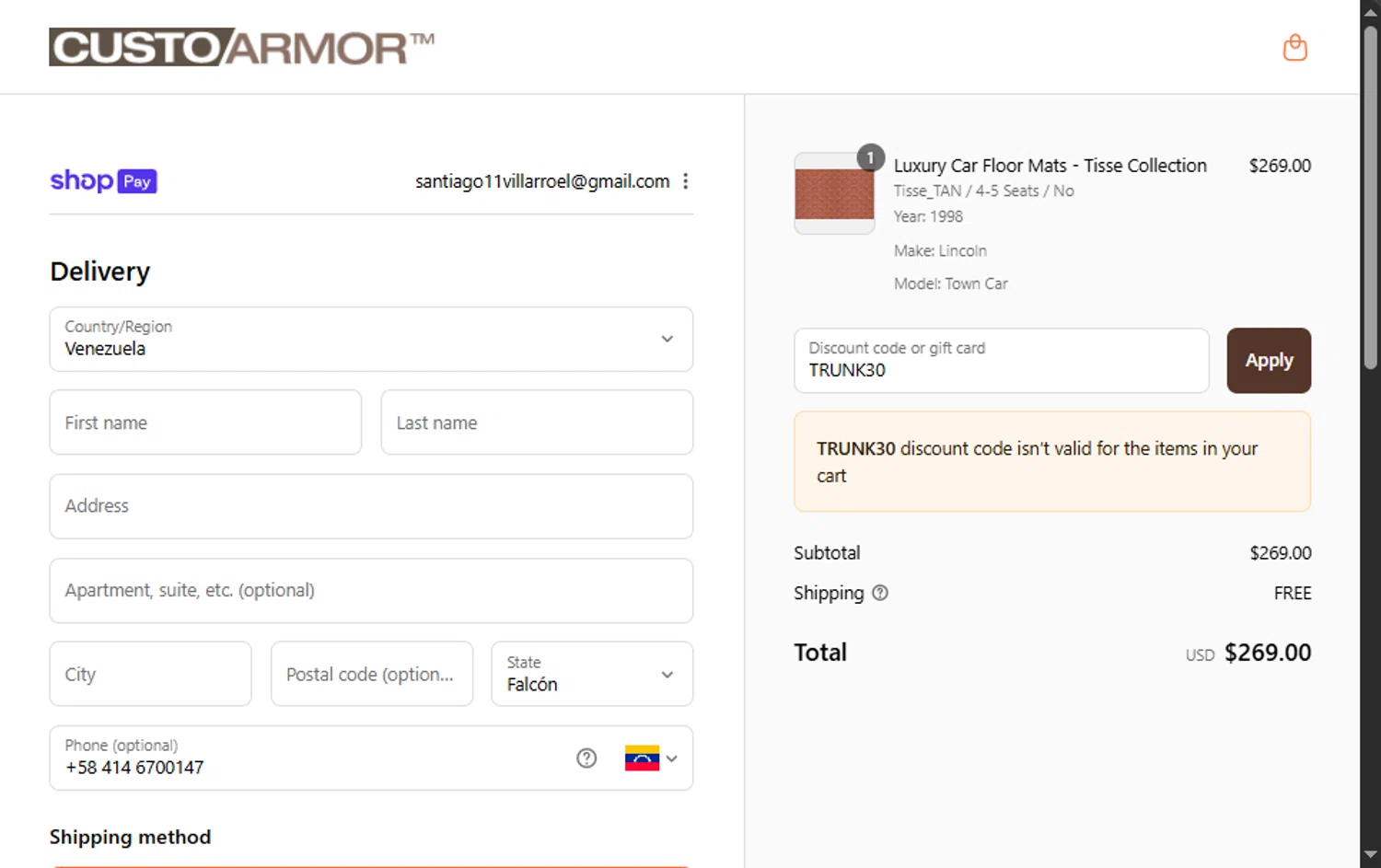
Task: Click the Apply discount button
Action: [x=1268, y=361]
